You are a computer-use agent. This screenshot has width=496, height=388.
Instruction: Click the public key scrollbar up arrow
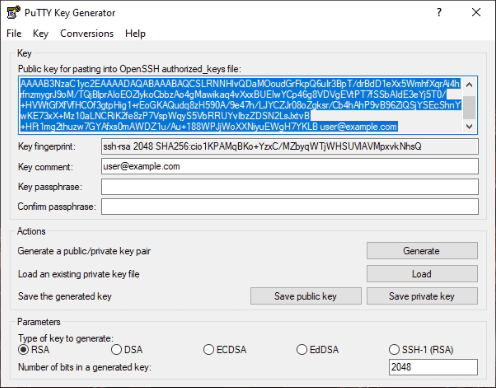click(469, 84)
